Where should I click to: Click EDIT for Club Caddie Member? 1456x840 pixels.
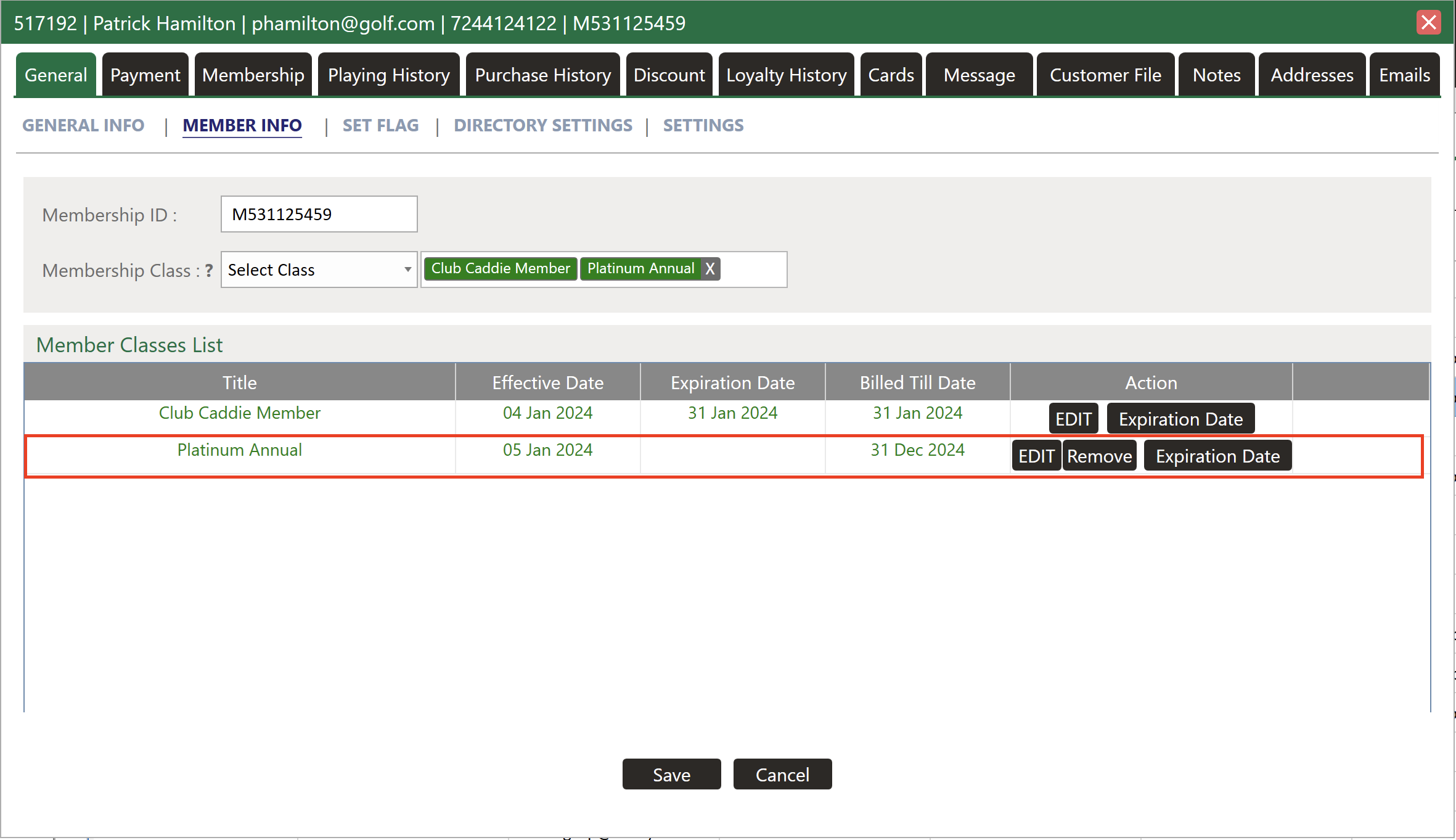tap(1073, 419)
